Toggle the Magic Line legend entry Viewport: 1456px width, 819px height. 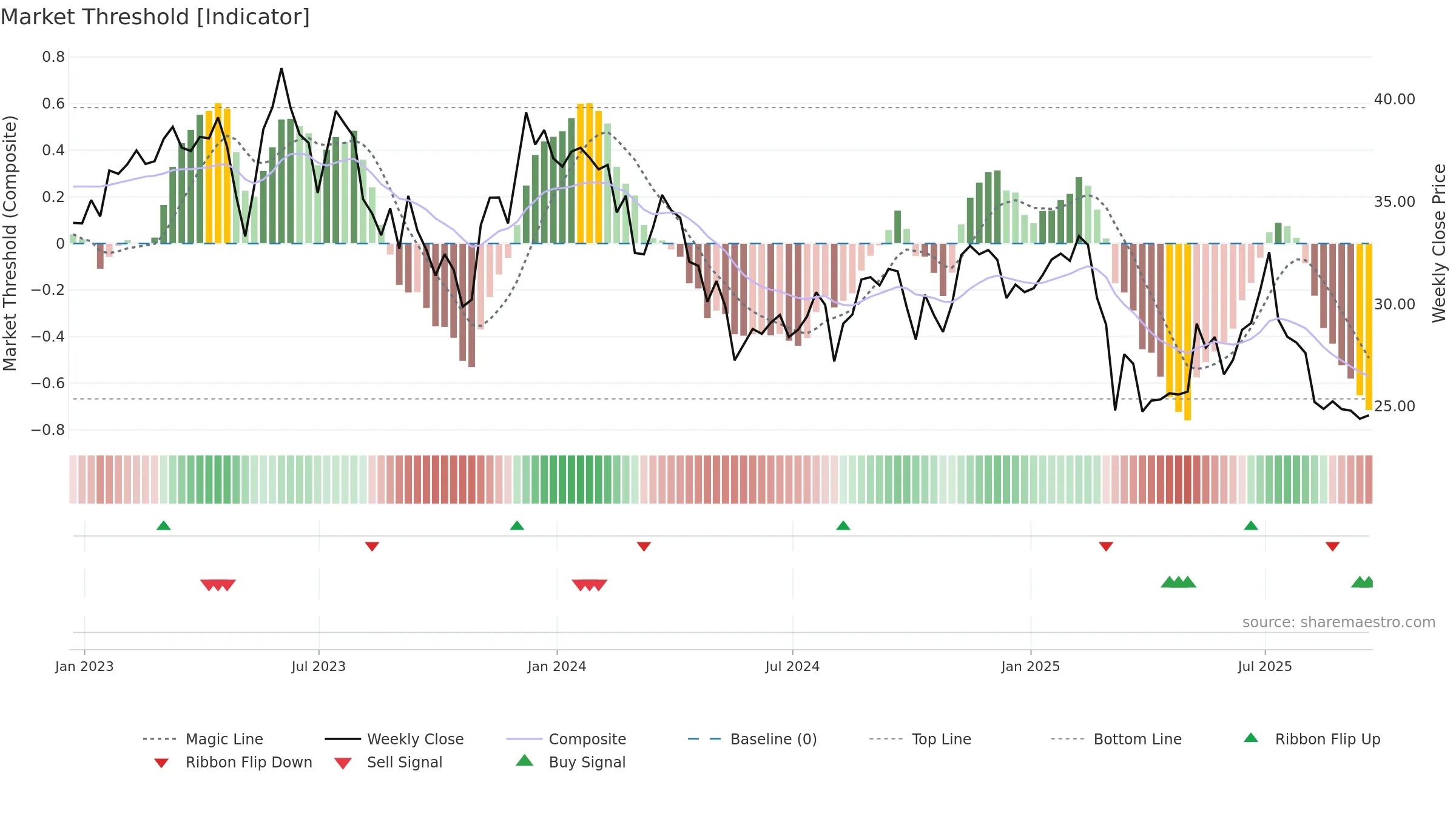pos(203,739)
